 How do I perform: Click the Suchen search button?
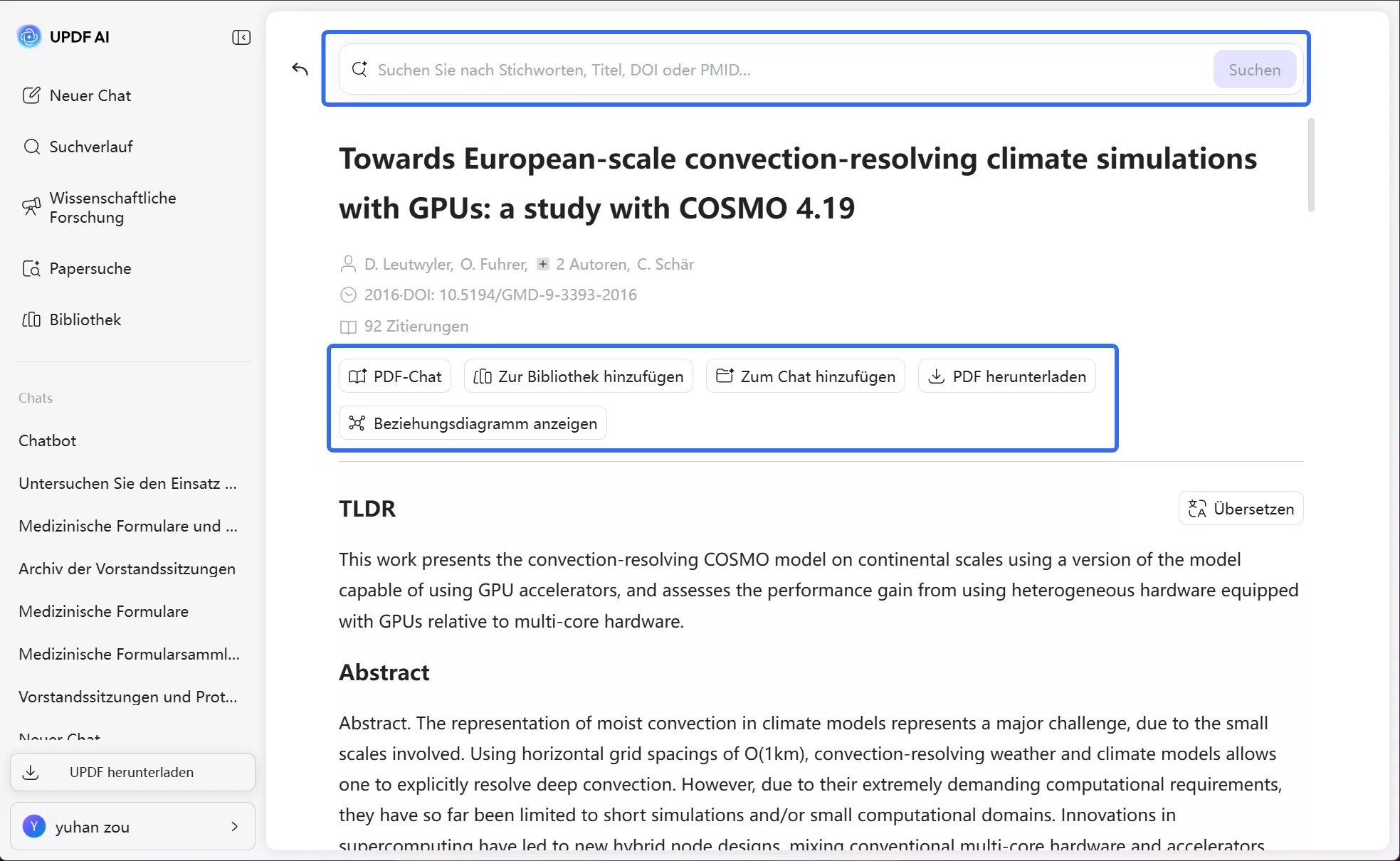[x=1254, y=70]
